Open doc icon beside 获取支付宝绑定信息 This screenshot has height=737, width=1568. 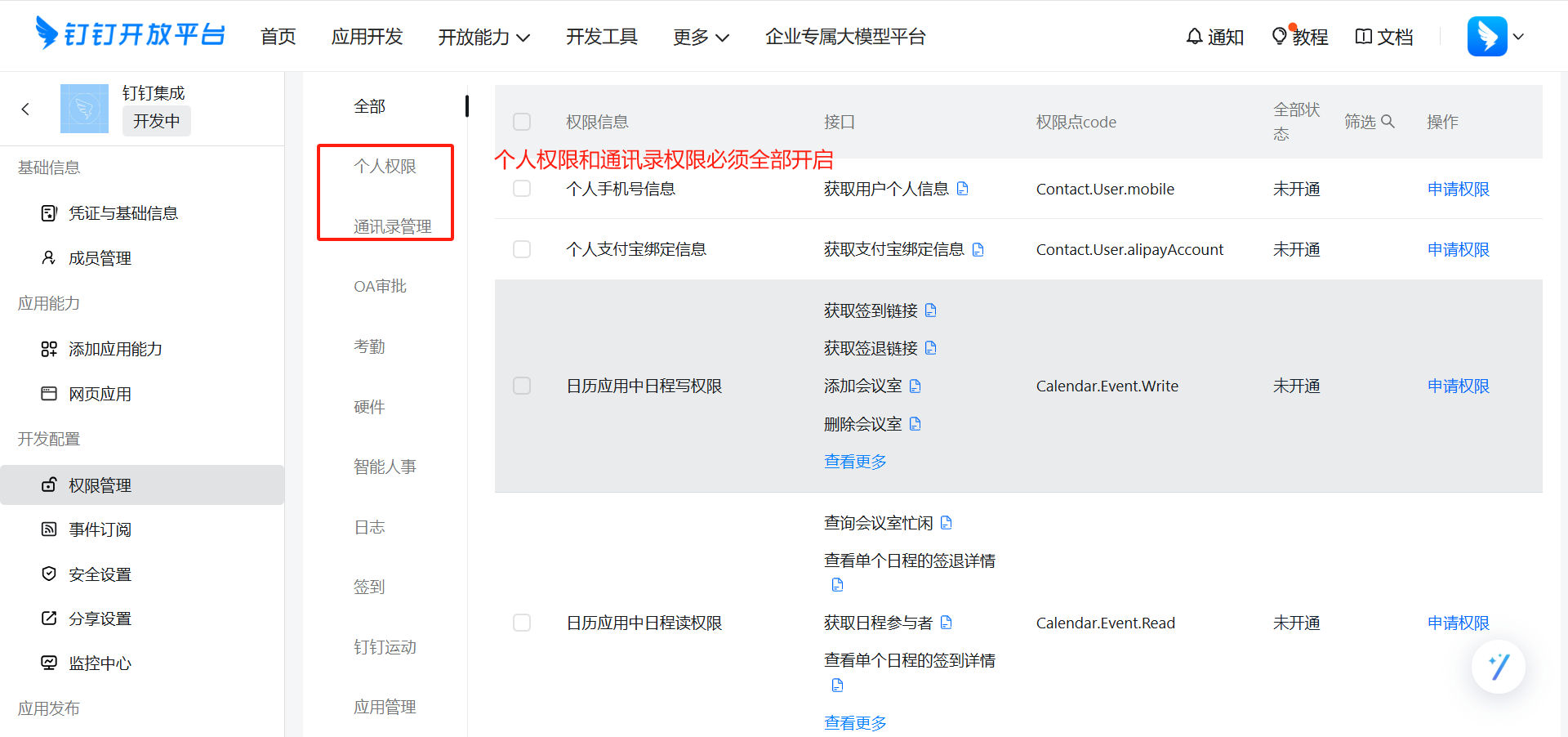coord(978,249)
